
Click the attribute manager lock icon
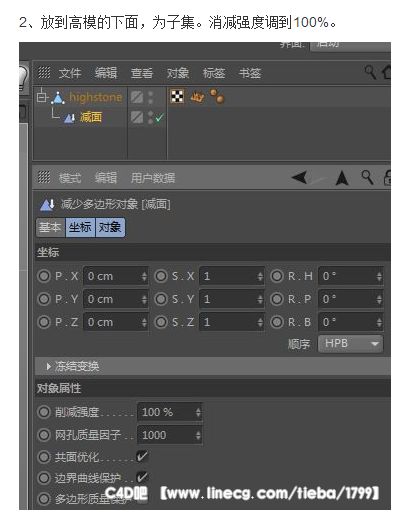387,178
